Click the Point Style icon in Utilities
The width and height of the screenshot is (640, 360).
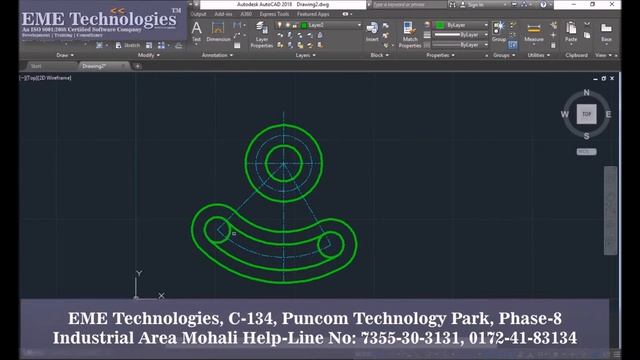pos(553,35)
